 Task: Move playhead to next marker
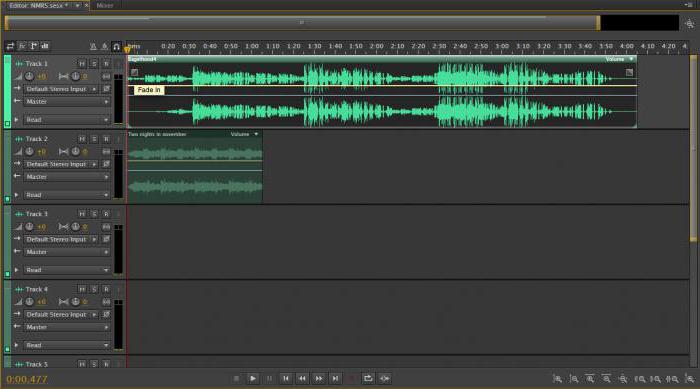[335, 379]
